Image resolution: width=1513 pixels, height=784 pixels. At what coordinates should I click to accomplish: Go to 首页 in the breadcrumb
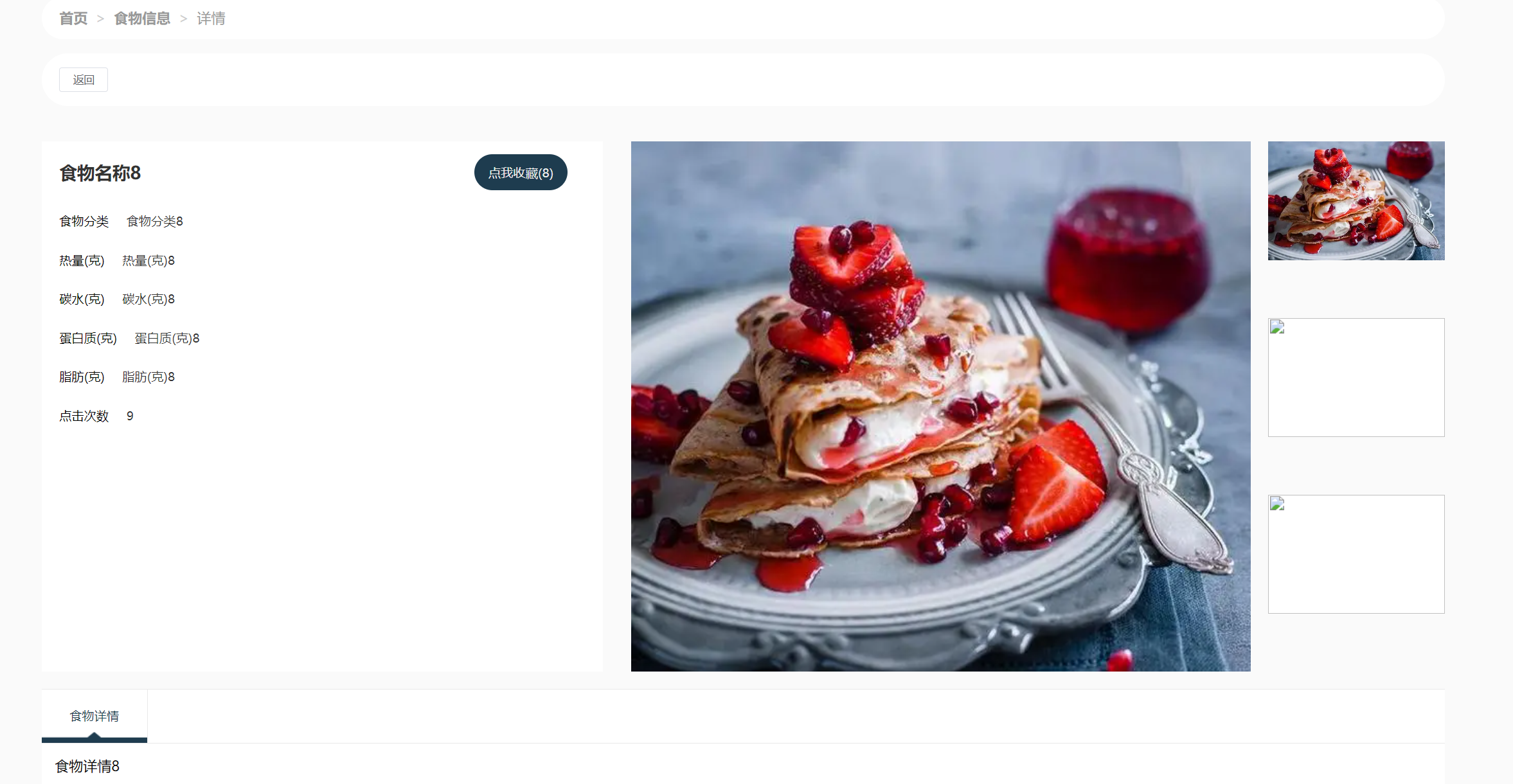click(x=73, y=19)
